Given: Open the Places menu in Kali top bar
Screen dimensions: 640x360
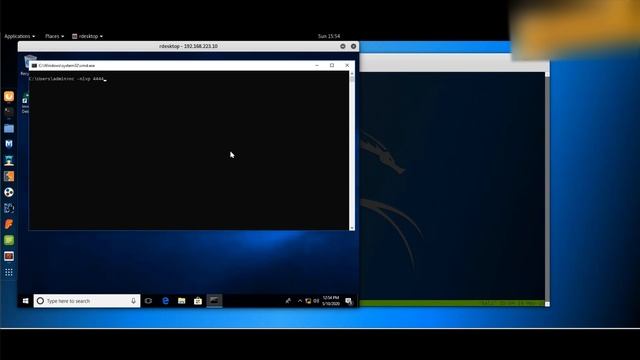Looking at the screenshot, I should point(54,36).
